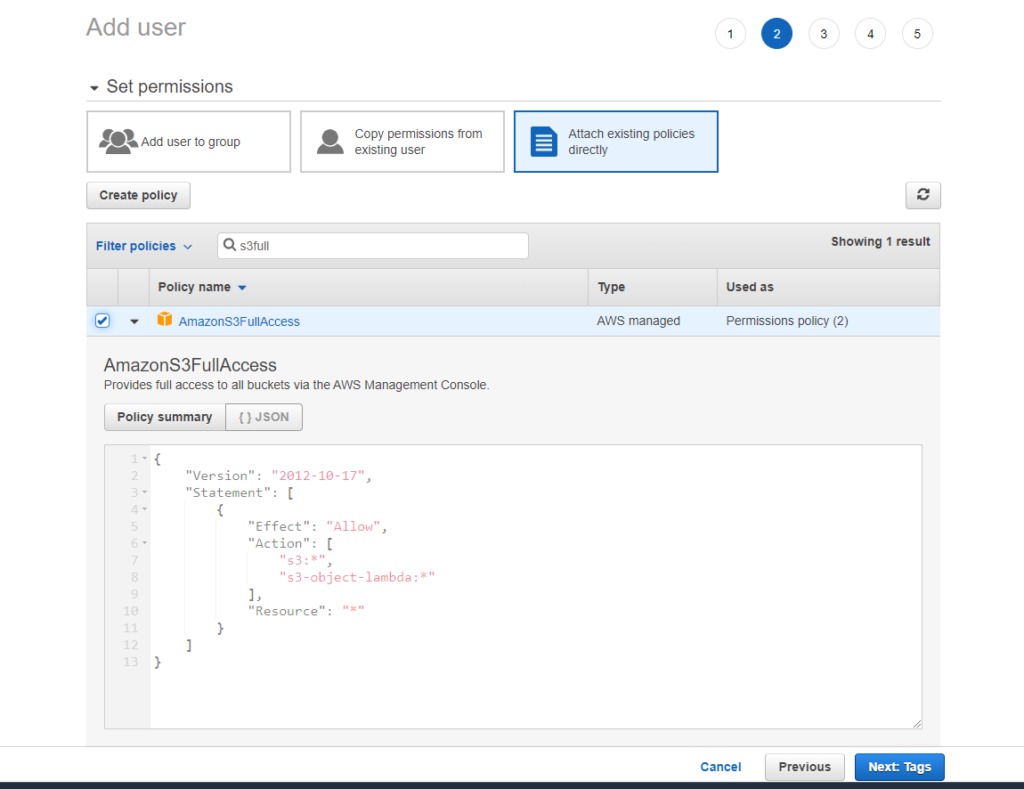Open the AmazonS3FullAccess policy link
This screenshot has height=789, width=1024.
[x=239, y=321]
